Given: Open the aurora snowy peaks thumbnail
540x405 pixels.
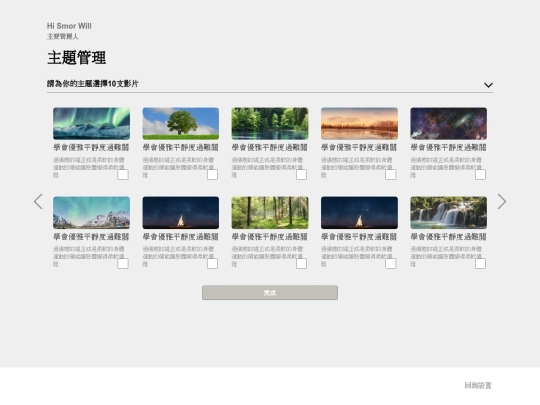Looking at the screenshot, I should coord(92,213).
